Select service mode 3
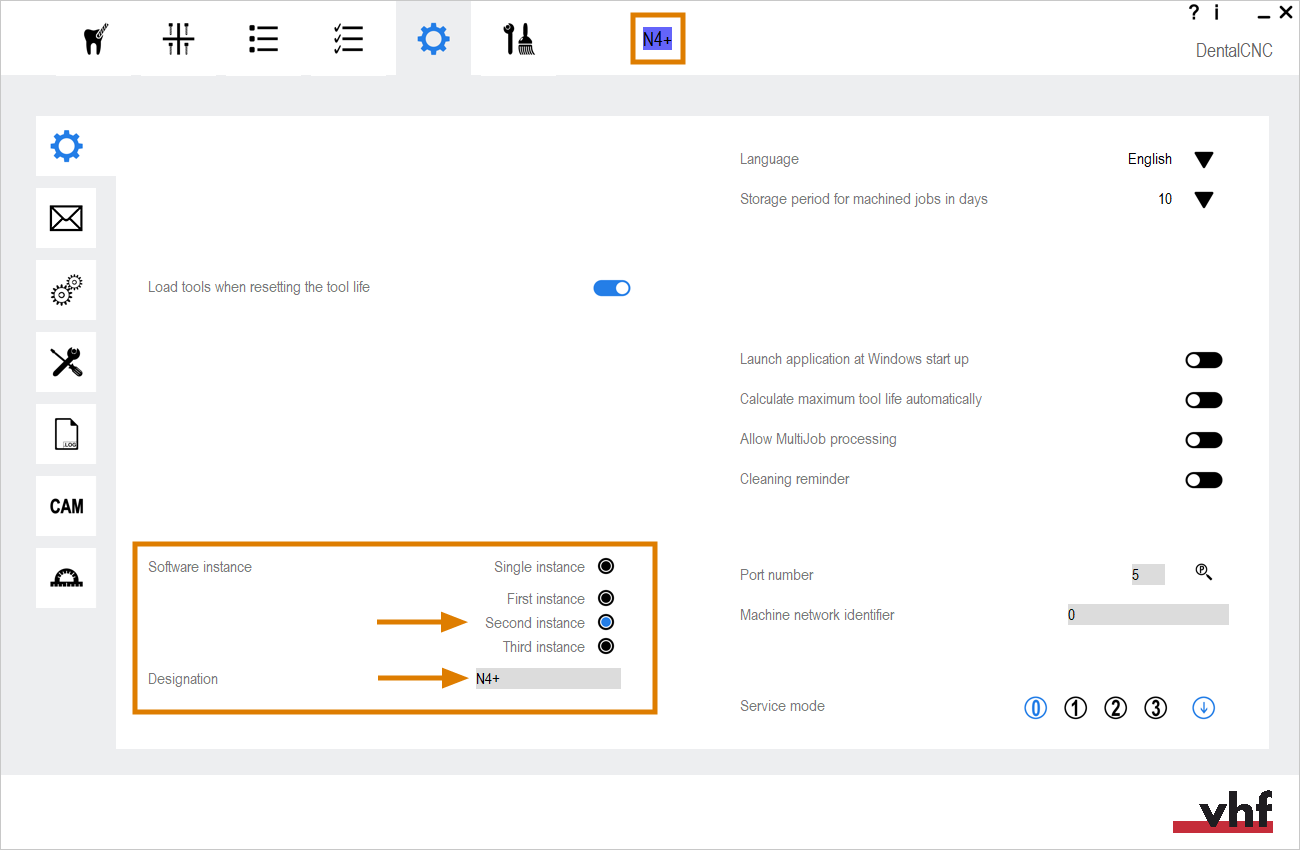This screenshot has height=850, width=1300. pos(1155,708)
